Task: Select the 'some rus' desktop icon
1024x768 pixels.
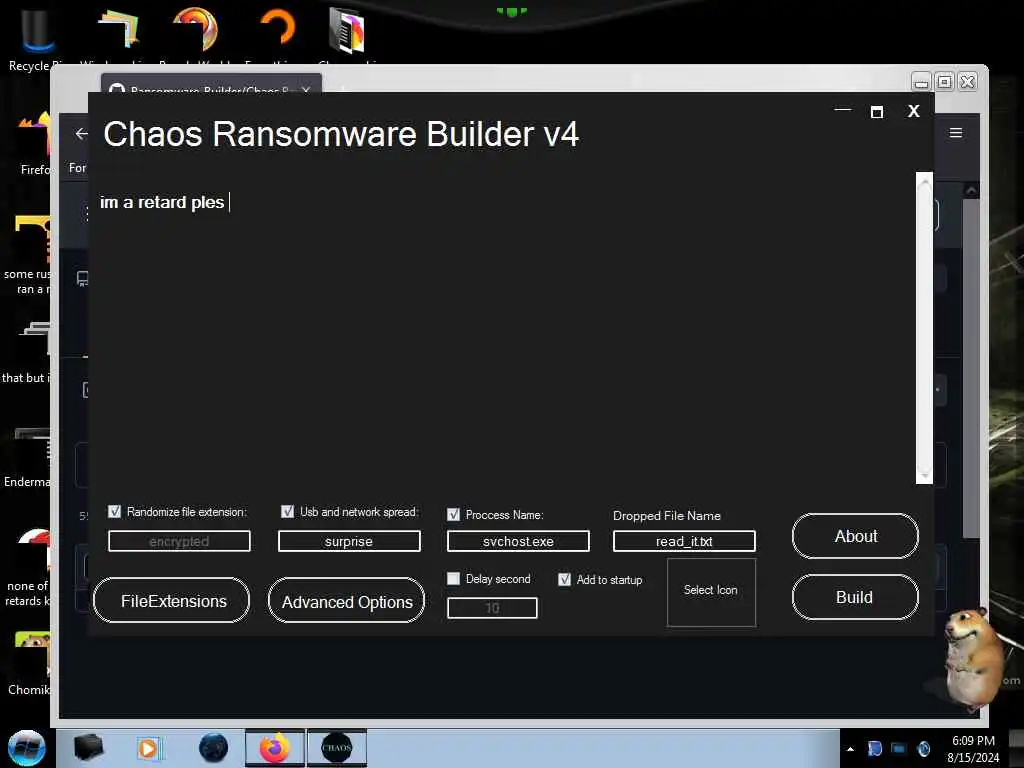Action: [x=27, y=255]
